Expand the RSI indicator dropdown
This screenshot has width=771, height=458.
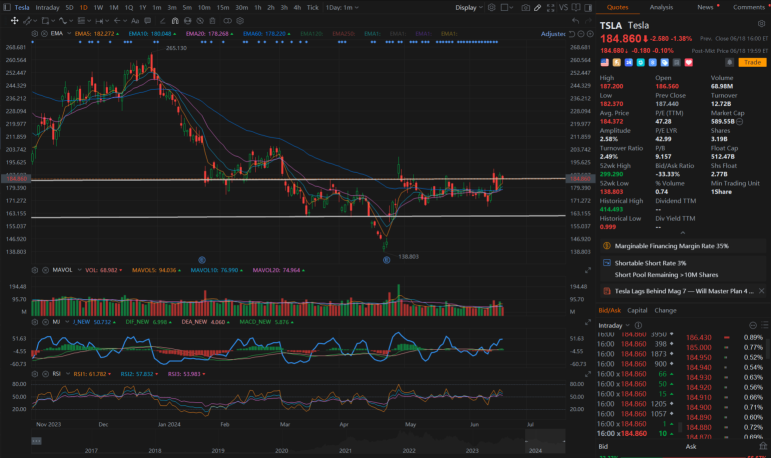[68, 374]
